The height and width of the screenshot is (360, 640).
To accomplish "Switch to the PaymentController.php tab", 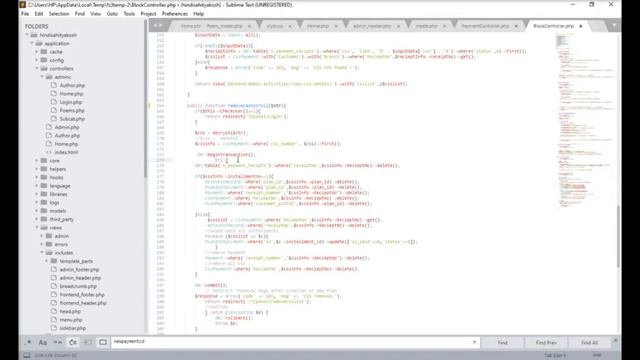I will (x=485, y=26).
